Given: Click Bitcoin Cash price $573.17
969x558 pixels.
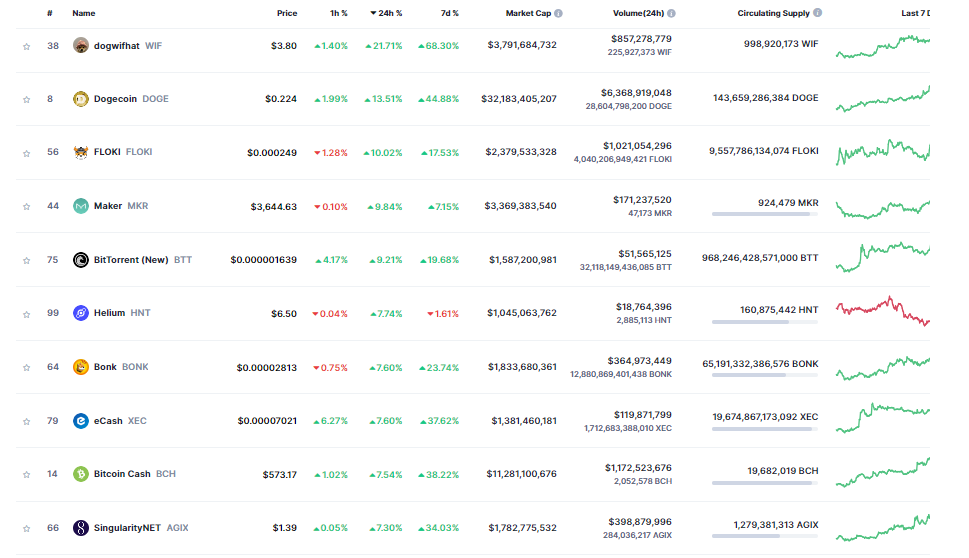Looking at the screenshot, I should coord(279,475).
